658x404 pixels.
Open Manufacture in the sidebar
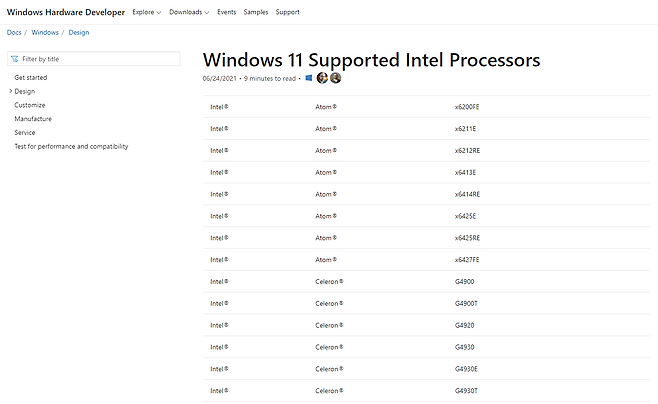(x=33, y=119)
